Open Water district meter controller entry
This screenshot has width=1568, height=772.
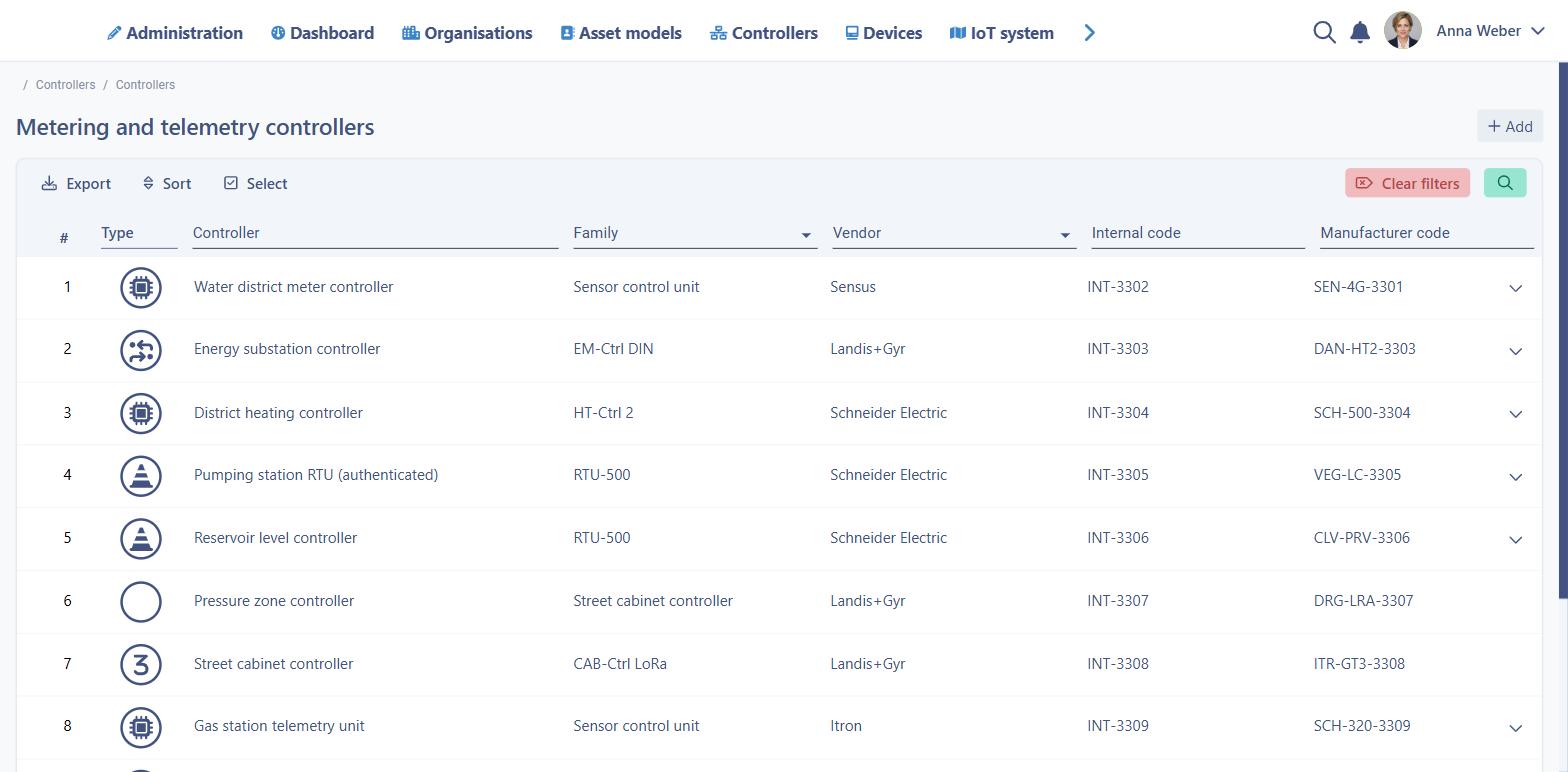[x=293, y=287]
